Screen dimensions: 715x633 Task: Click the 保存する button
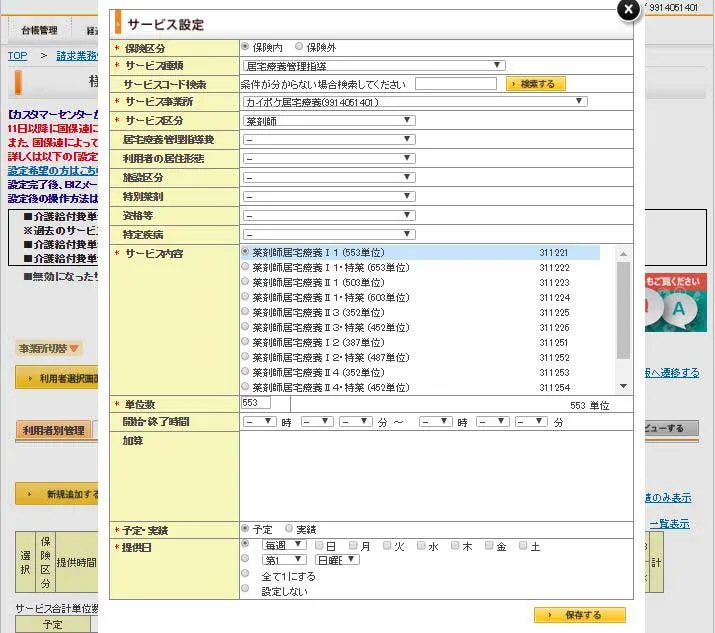pos(580,615)
